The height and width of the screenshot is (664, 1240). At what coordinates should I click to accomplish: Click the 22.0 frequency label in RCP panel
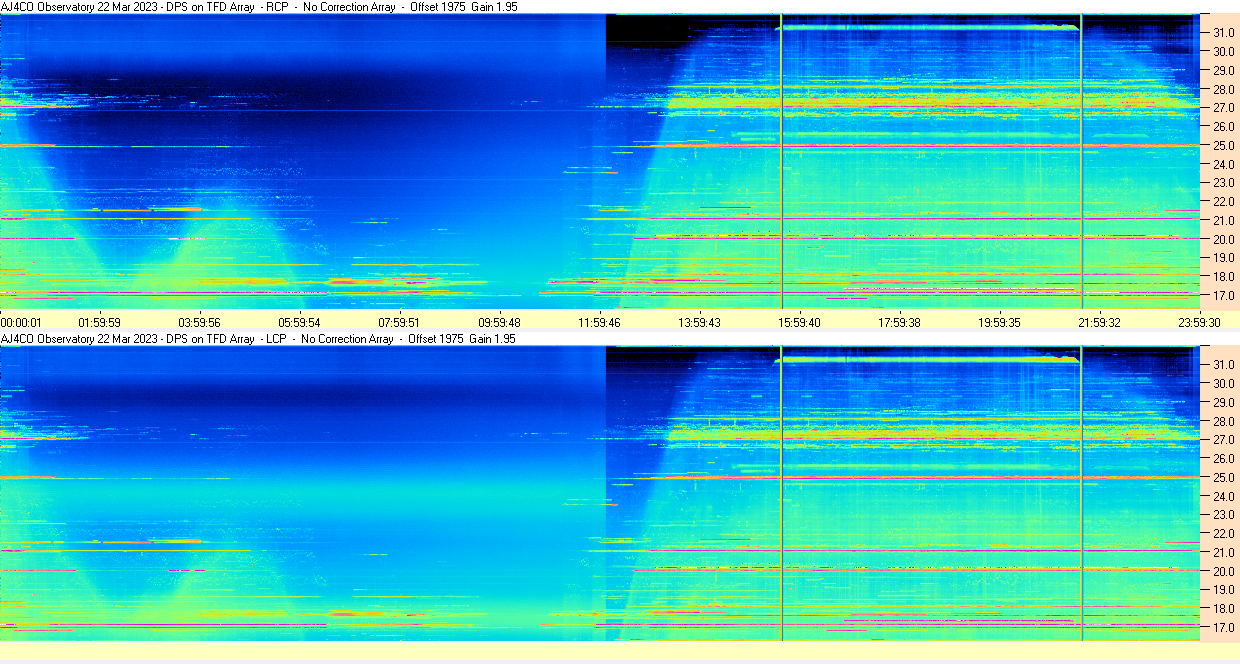tap(1224, 202)
